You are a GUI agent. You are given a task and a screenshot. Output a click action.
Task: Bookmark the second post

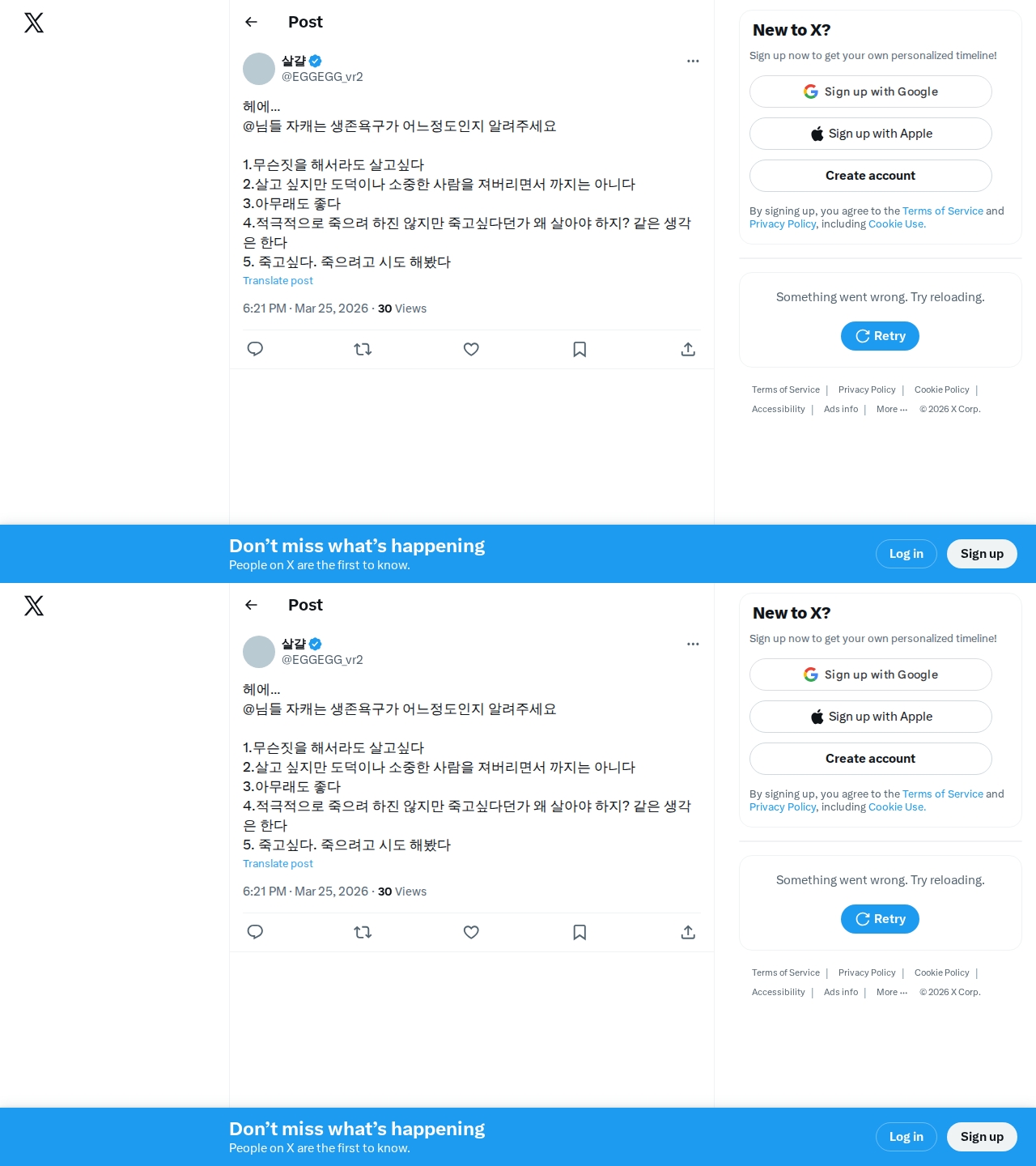[x=580, y=932]
